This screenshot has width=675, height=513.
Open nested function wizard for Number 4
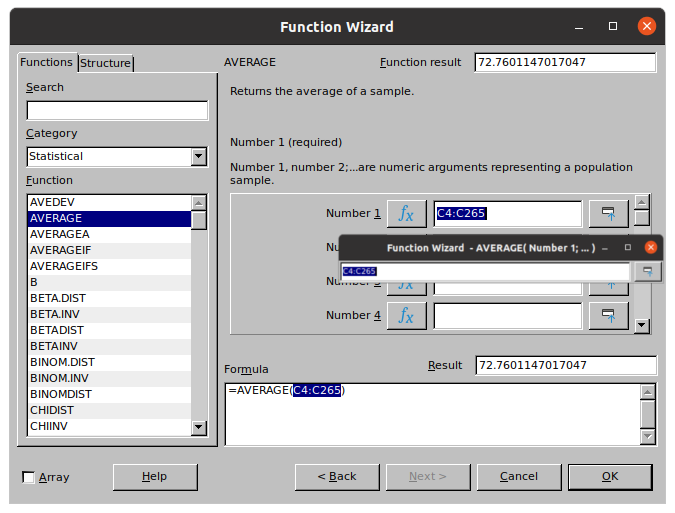point(406,315)
